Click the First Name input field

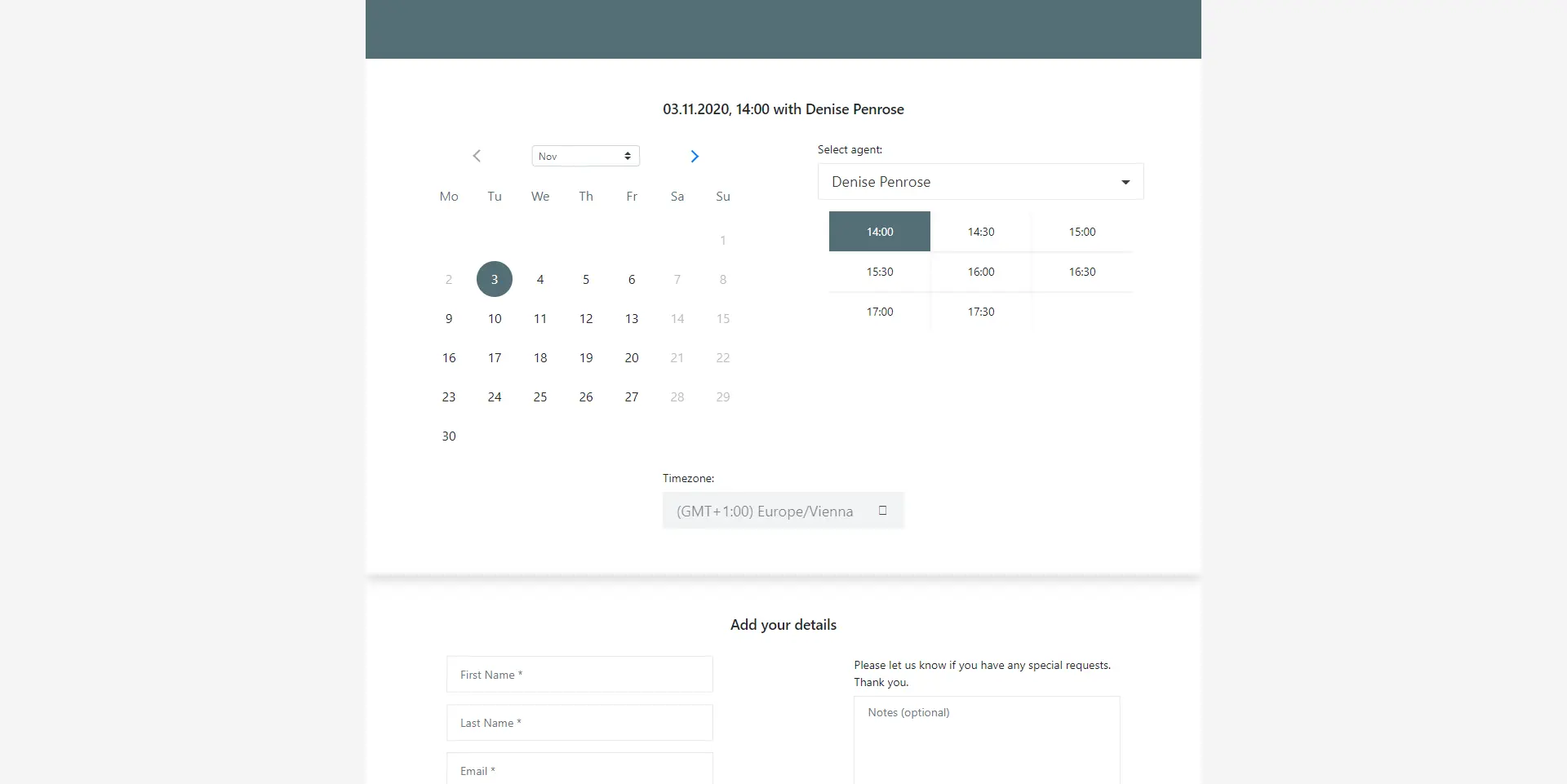coord(579,675)
